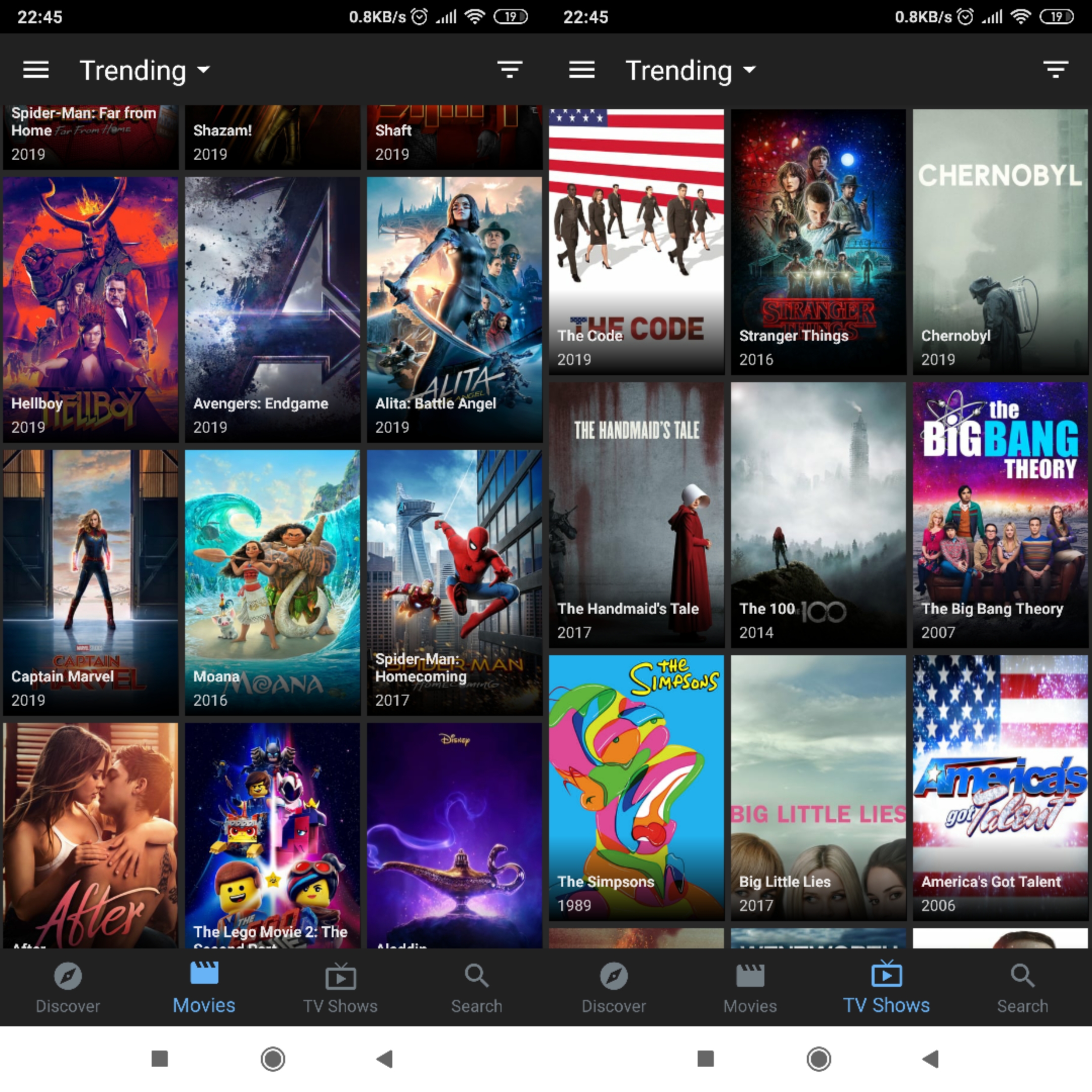Tap Search magnifier icon on right screen
Screen dimensions: 1092x1092
[x=1022, y=976]
